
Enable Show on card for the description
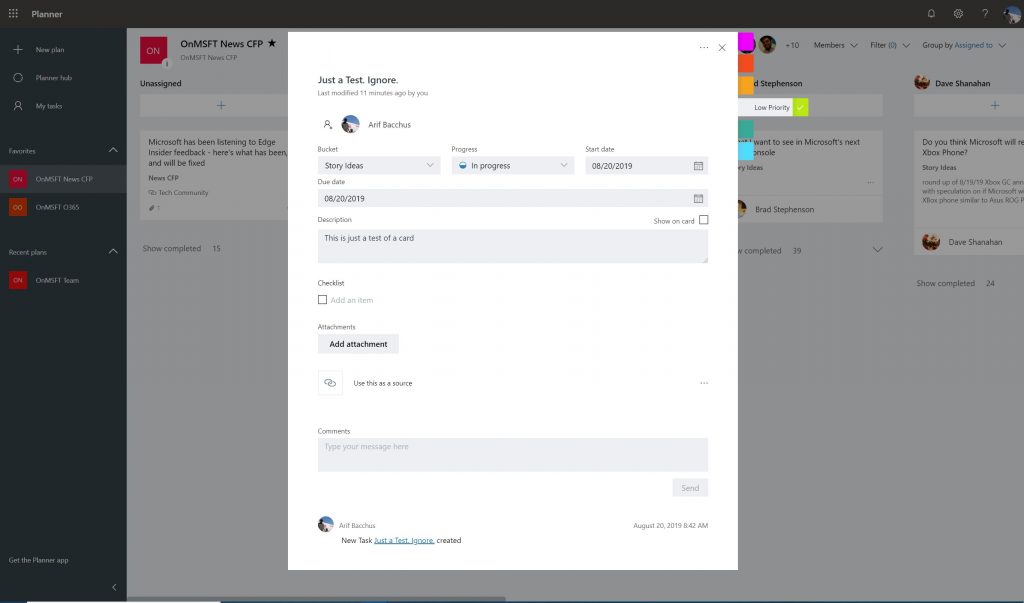pyautogui.click(x=704, y=219)
